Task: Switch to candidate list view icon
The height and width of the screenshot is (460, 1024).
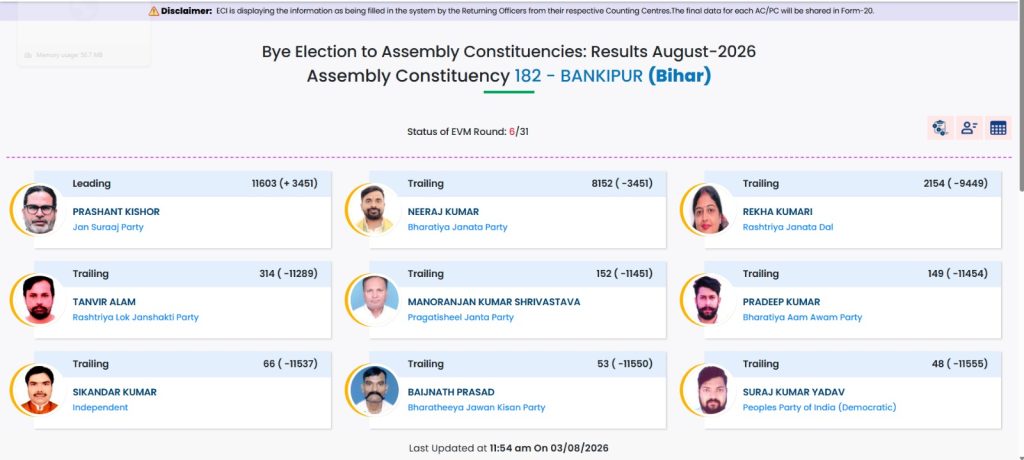Action: 969,128
